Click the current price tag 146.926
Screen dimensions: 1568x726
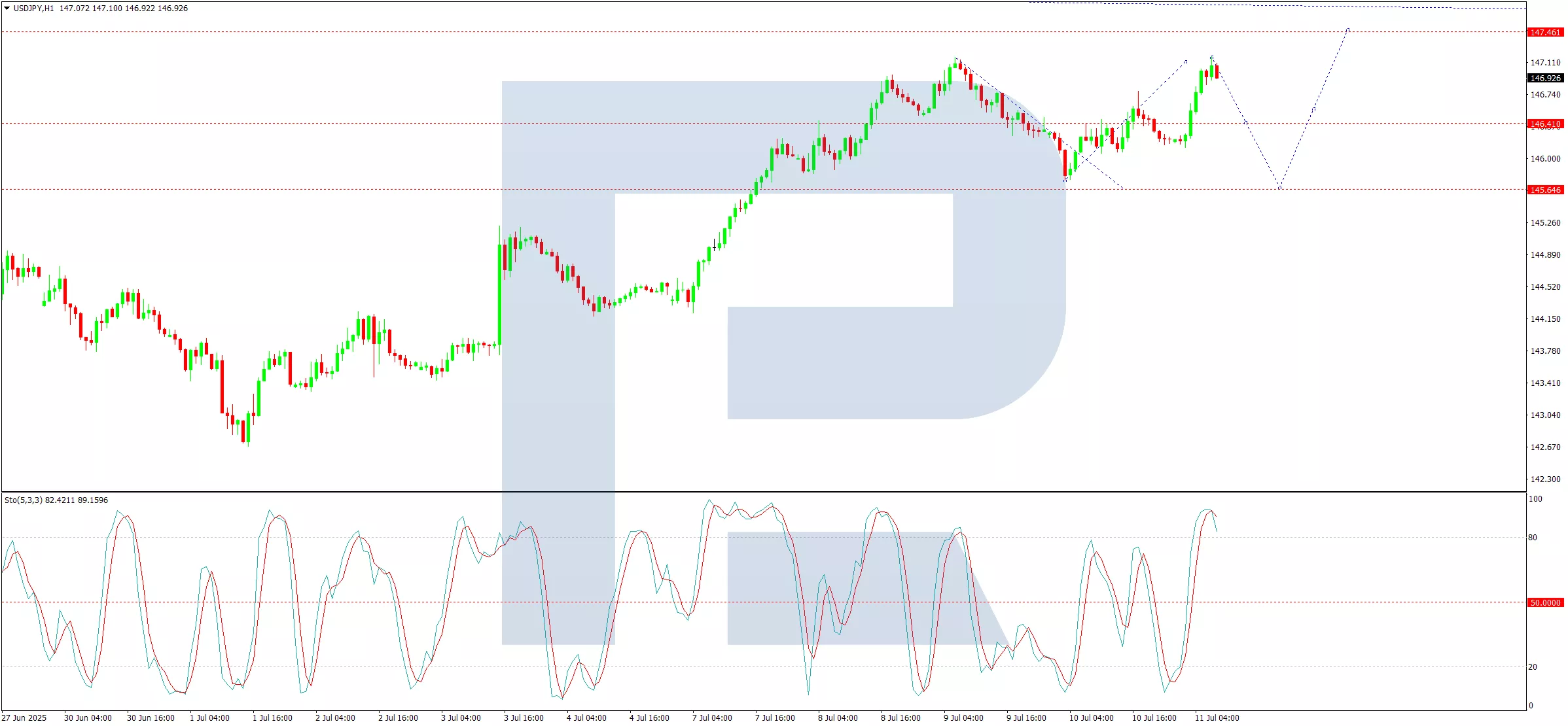coord(1545,78)
